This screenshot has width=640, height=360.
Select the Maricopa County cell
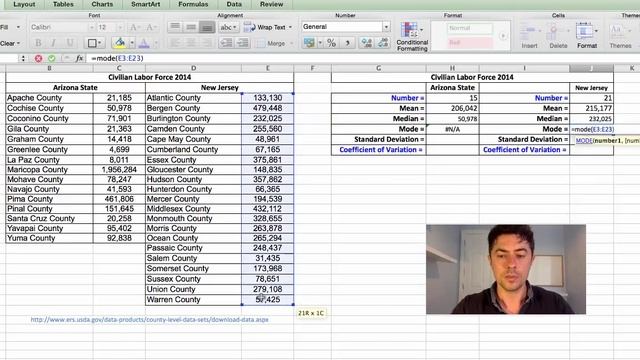tap(49, 169)
